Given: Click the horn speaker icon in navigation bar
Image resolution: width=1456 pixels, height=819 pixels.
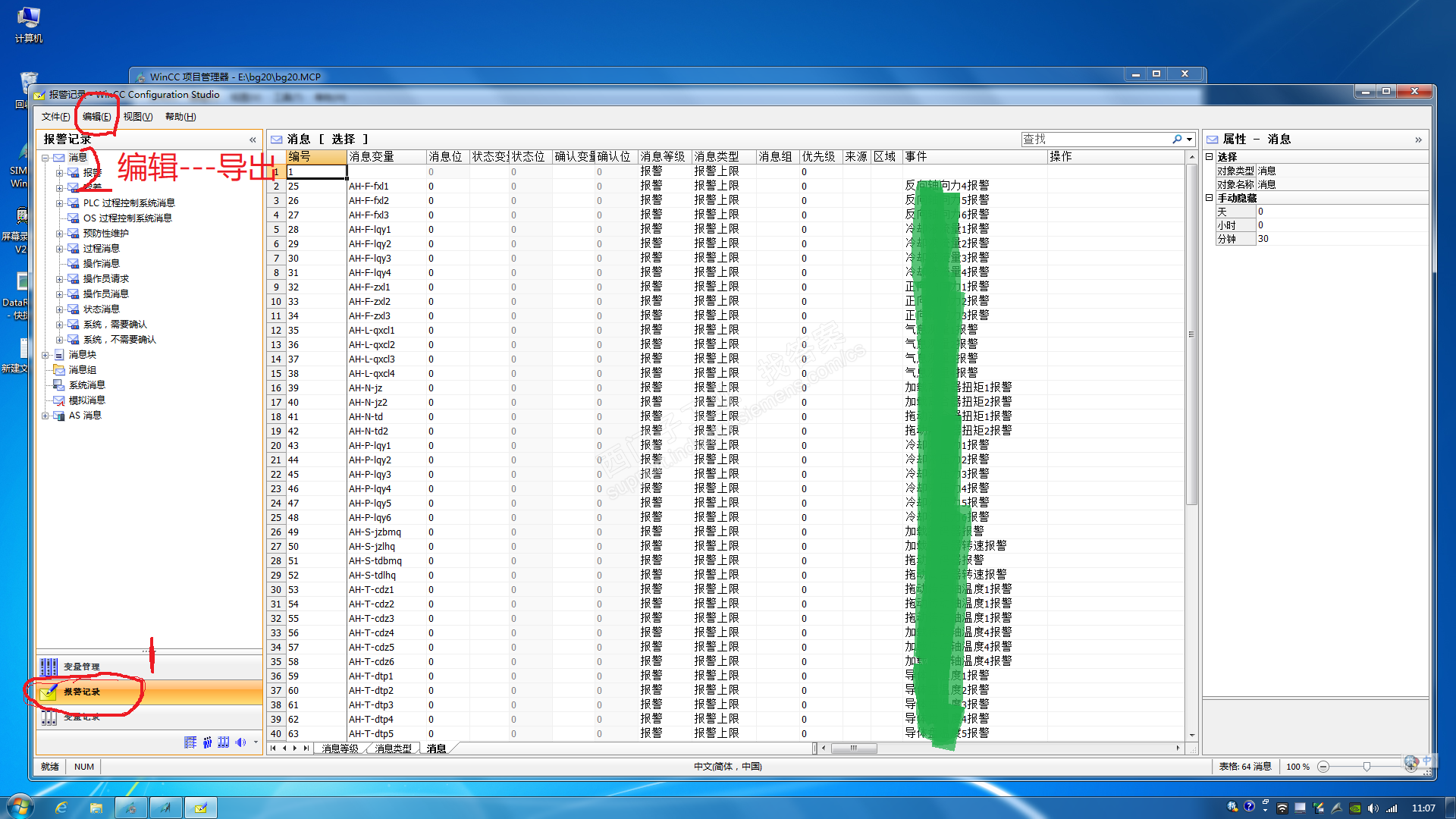Looking at the screenshot, I should pos(240,742).
